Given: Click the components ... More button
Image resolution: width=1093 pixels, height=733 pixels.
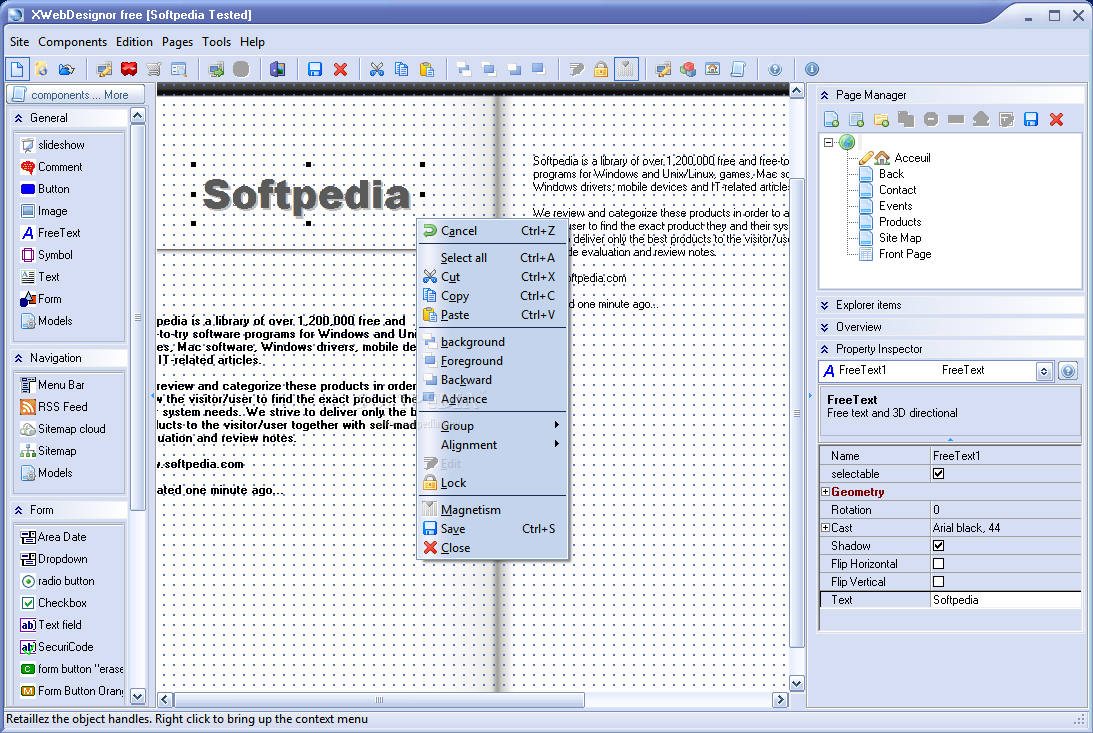Looking at the screenshot, I should (x=75, y=95).
